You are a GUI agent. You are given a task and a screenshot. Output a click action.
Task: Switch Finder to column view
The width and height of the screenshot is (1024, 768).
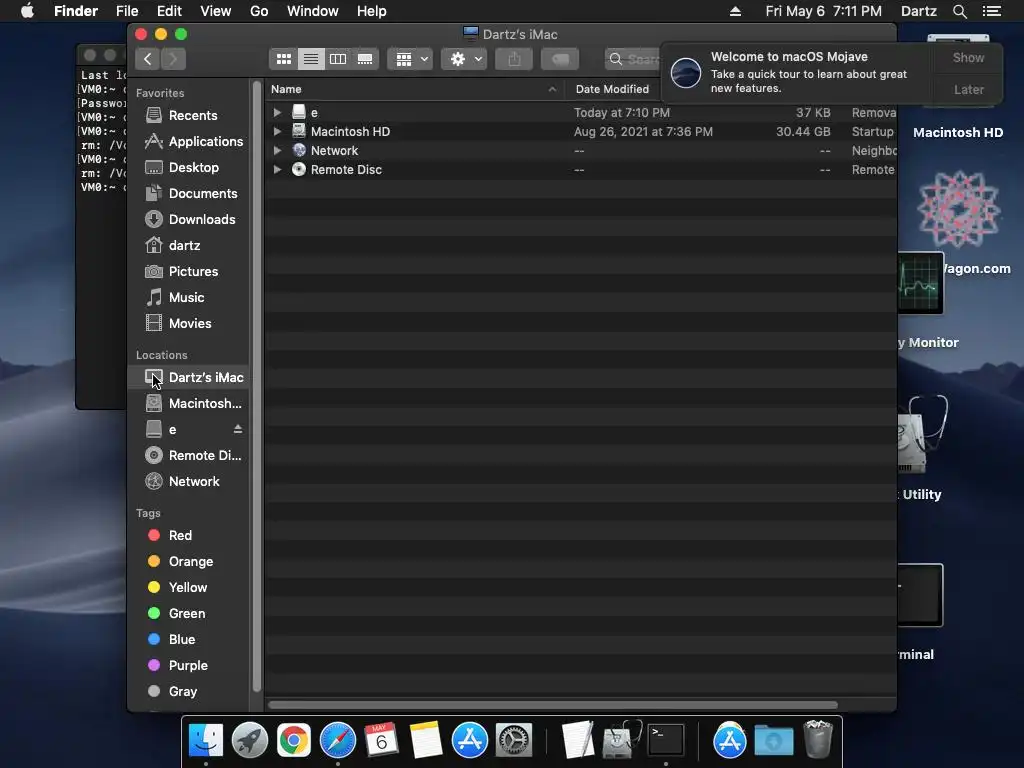(338, 59)
